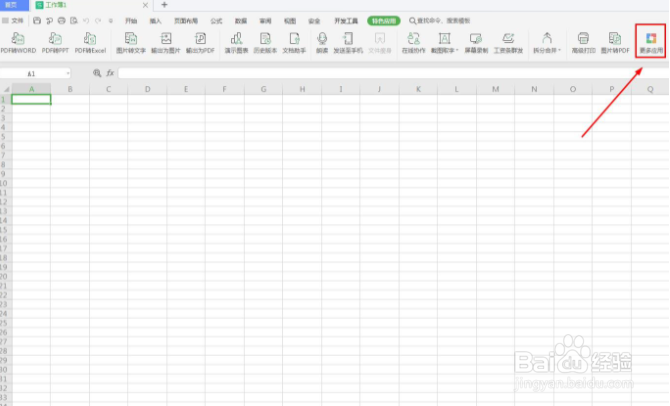Open the PDF转PPT converter
670x406 pixels.
(x=55, y=43)
